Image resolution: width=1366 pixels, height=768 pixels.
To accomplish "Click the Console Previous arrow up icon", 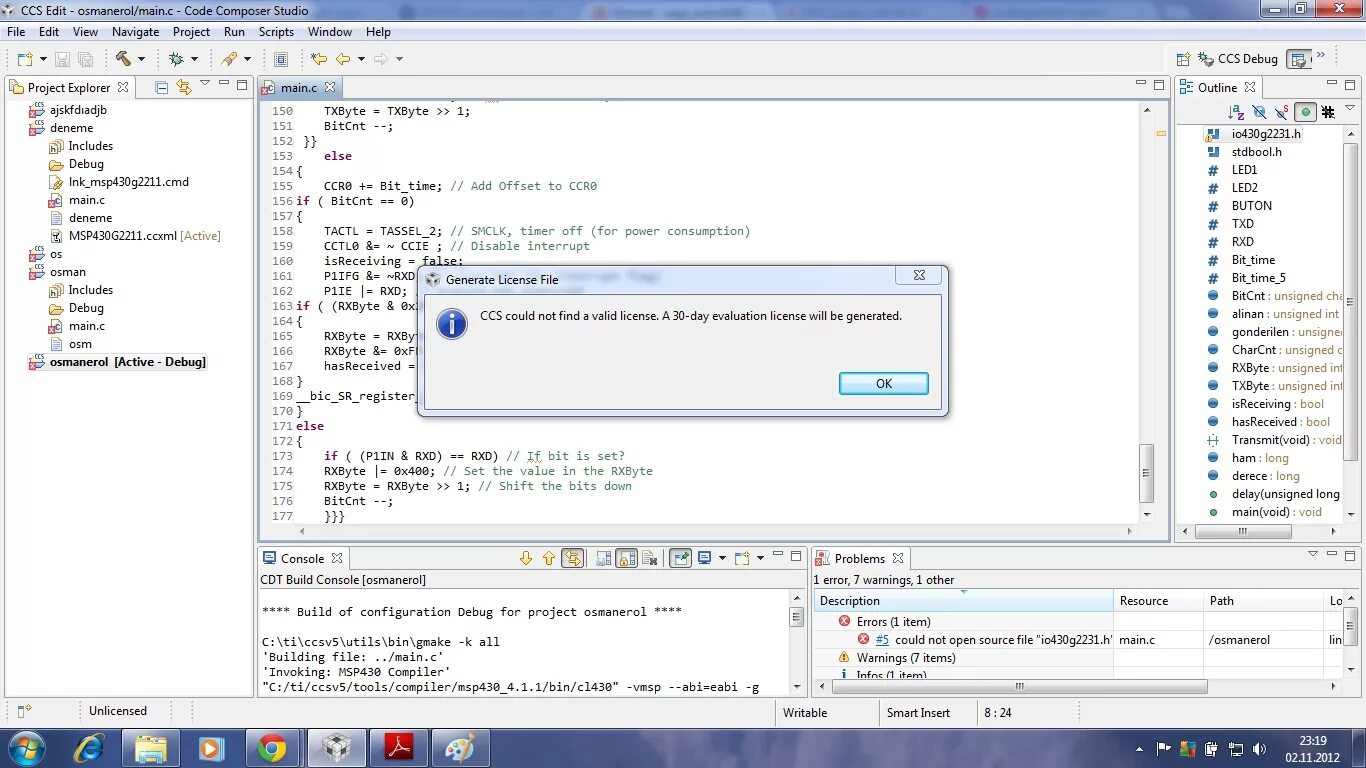I will coord(548,558).
